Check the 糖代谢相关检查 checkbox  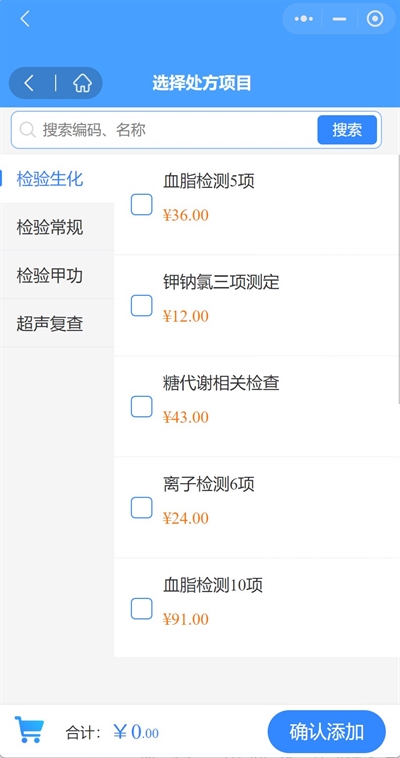coord(142,407)
